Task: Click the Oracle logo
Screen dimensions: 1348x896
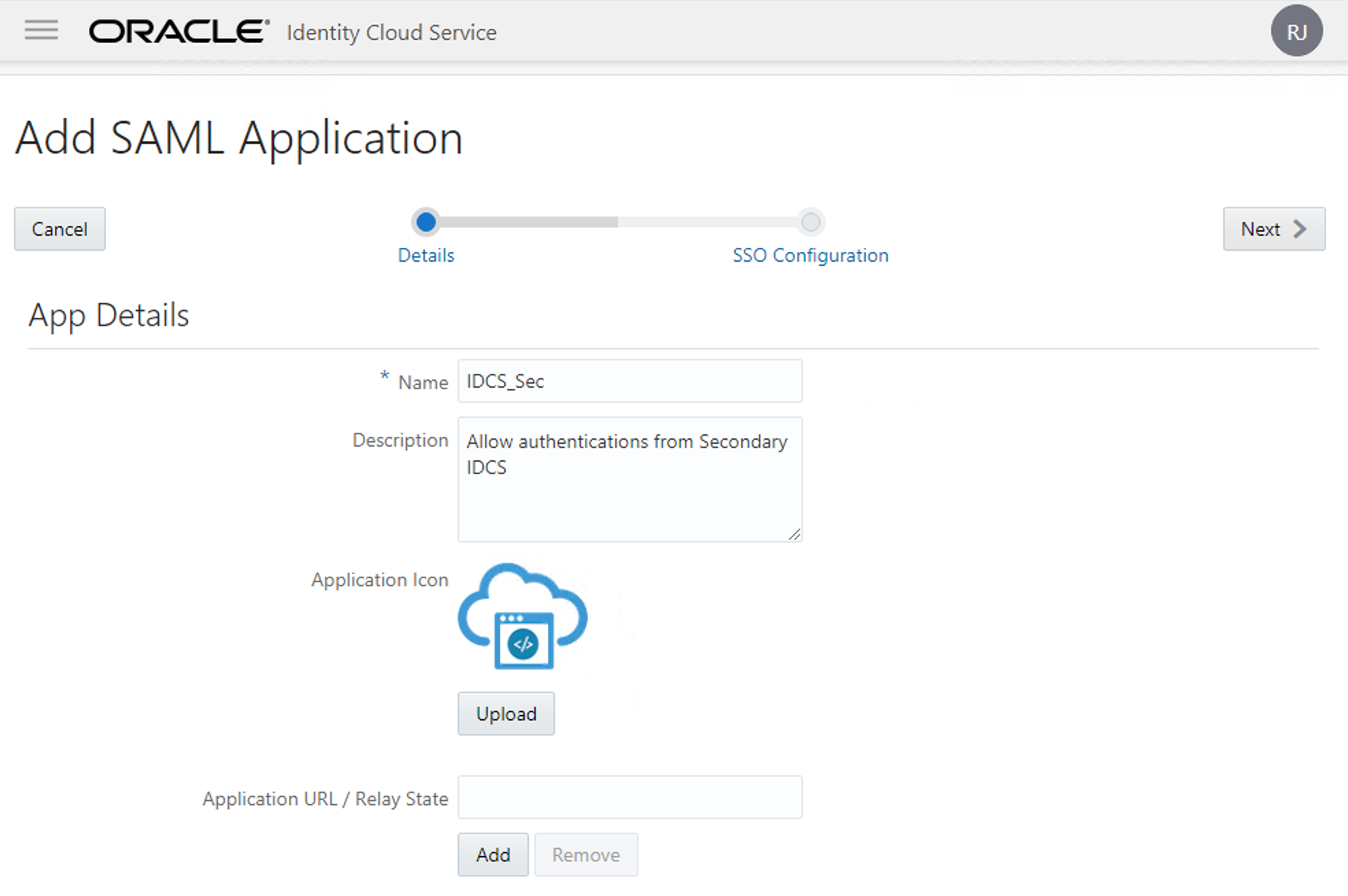Action: [x=179, y=32]
